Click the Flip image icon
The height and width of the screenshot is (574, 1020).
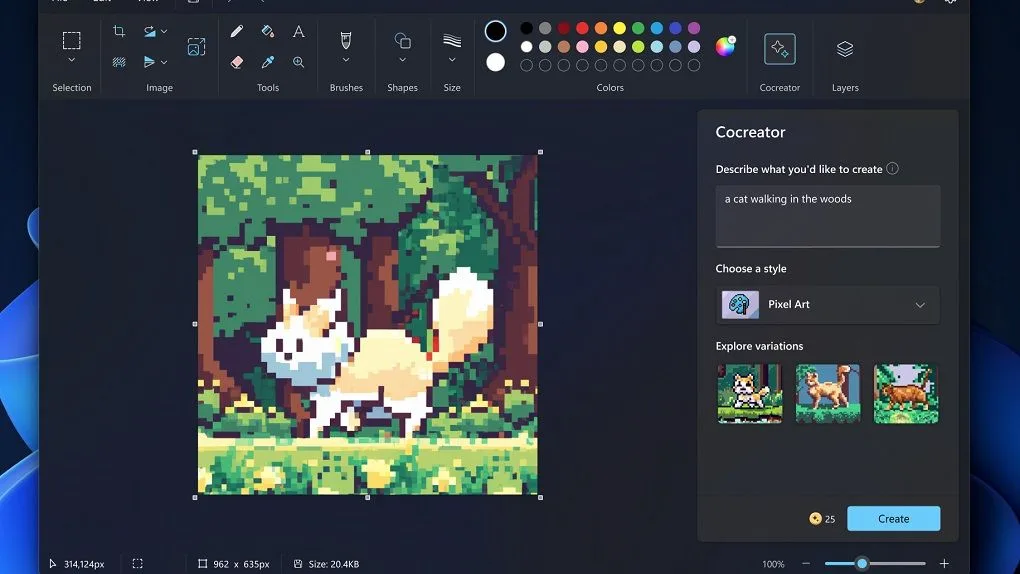(149, 62)
